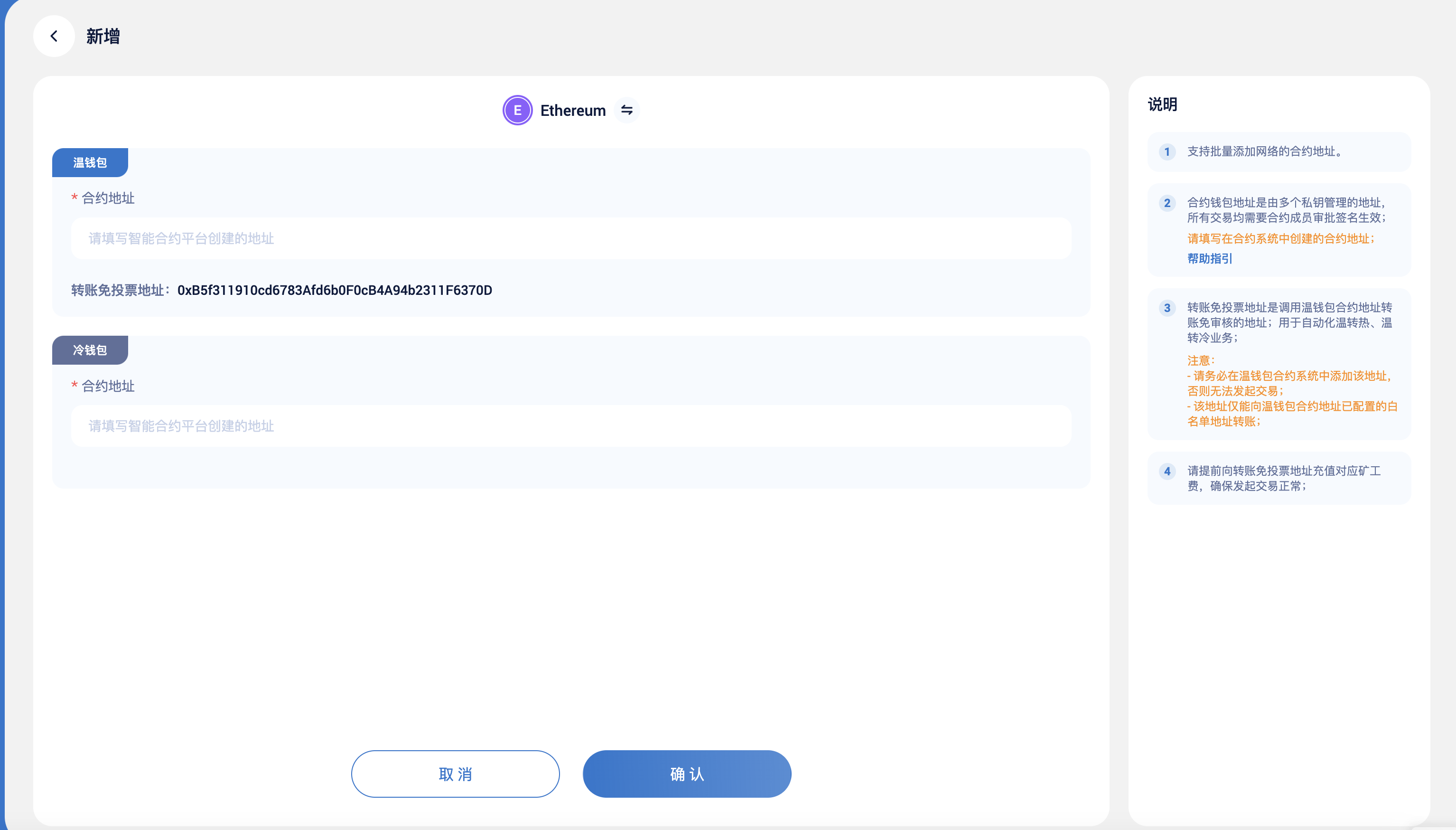Screen dimensions: 1456x830
Task: Click the step 3 number badge in 说明
Action: (x=1168, y=308)
